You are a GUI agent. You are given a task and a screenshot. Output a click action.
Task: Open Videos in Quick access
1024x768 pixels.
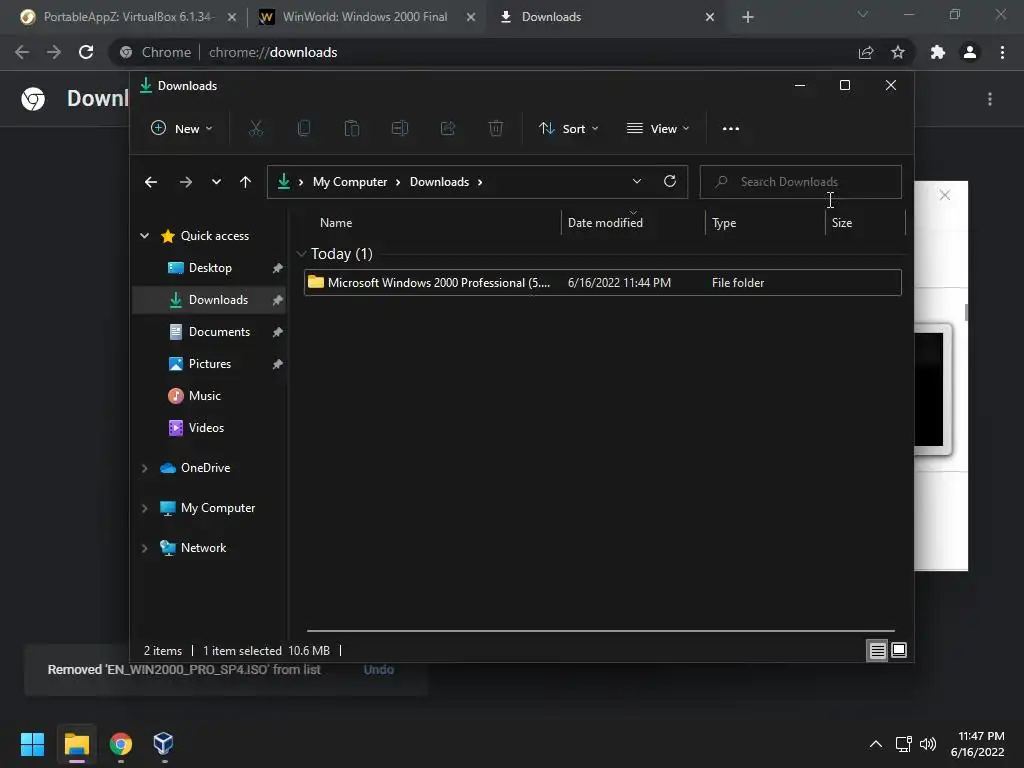[206, 428]
